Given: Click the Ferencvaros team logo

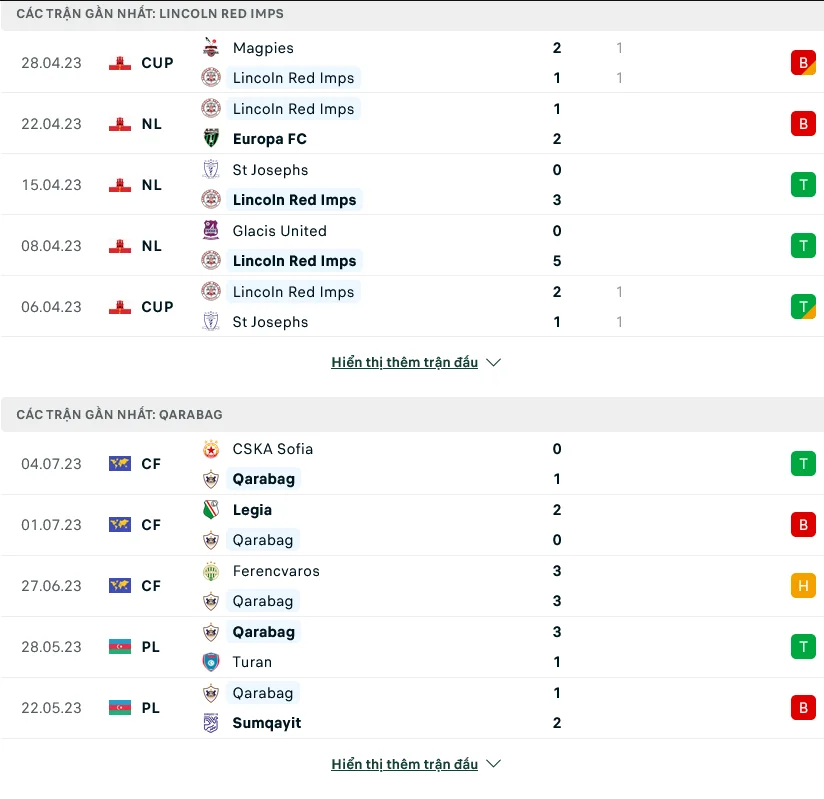Looking at the screenshot, I should point(211,570).
